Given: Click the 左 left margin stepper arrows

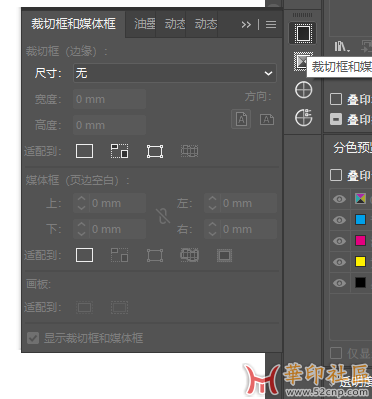Looking at the screenshot, I should pos(212,203).
